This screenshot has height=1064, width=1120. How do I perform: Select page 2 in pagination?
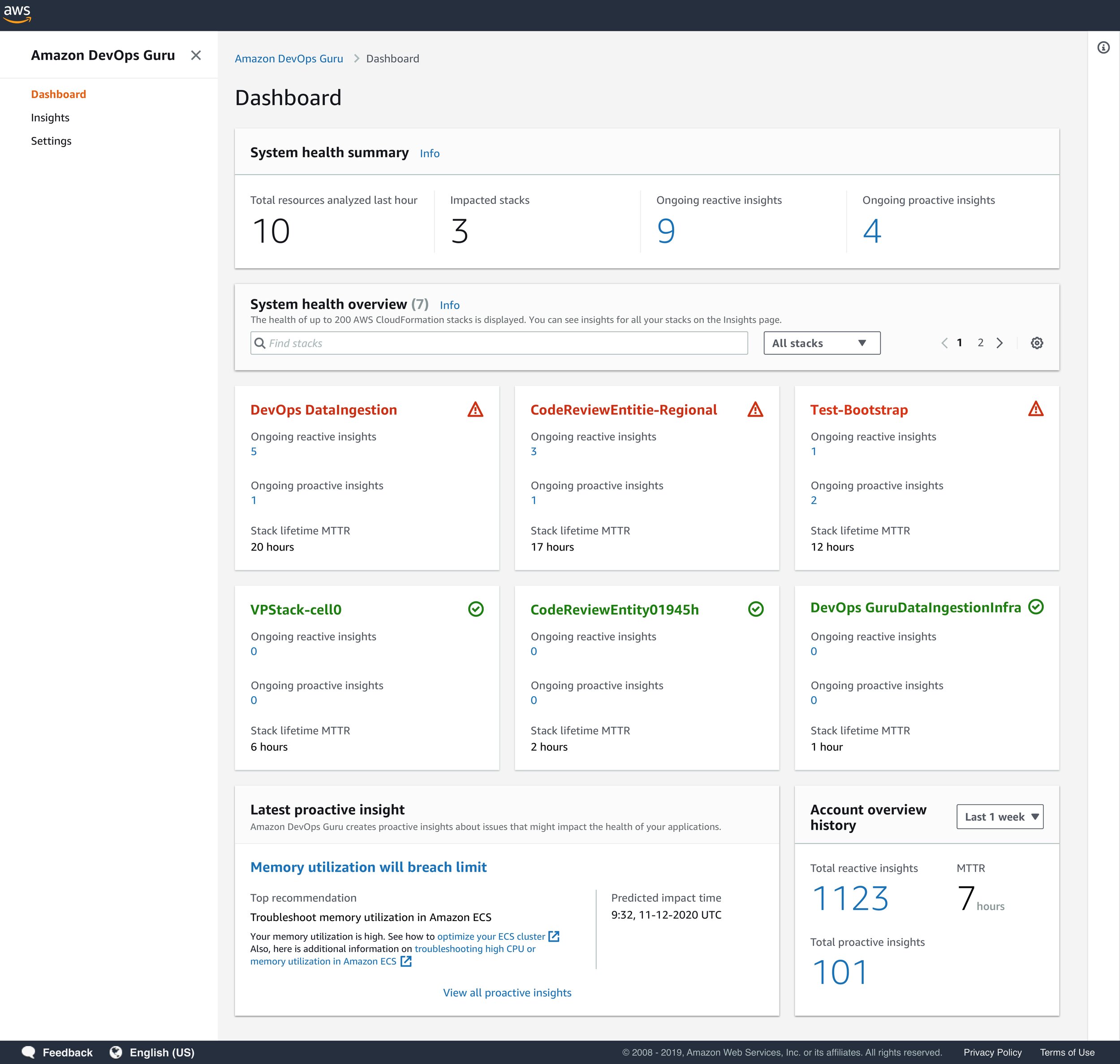(980, 343)
